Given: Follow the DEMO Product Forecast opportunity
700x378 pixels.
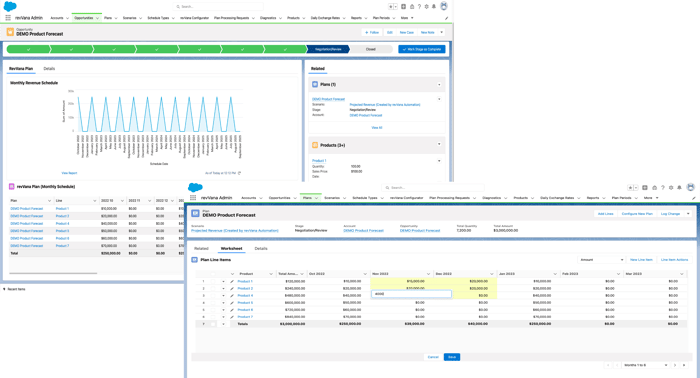Looking at the screenshot, I should click(371, 32).
